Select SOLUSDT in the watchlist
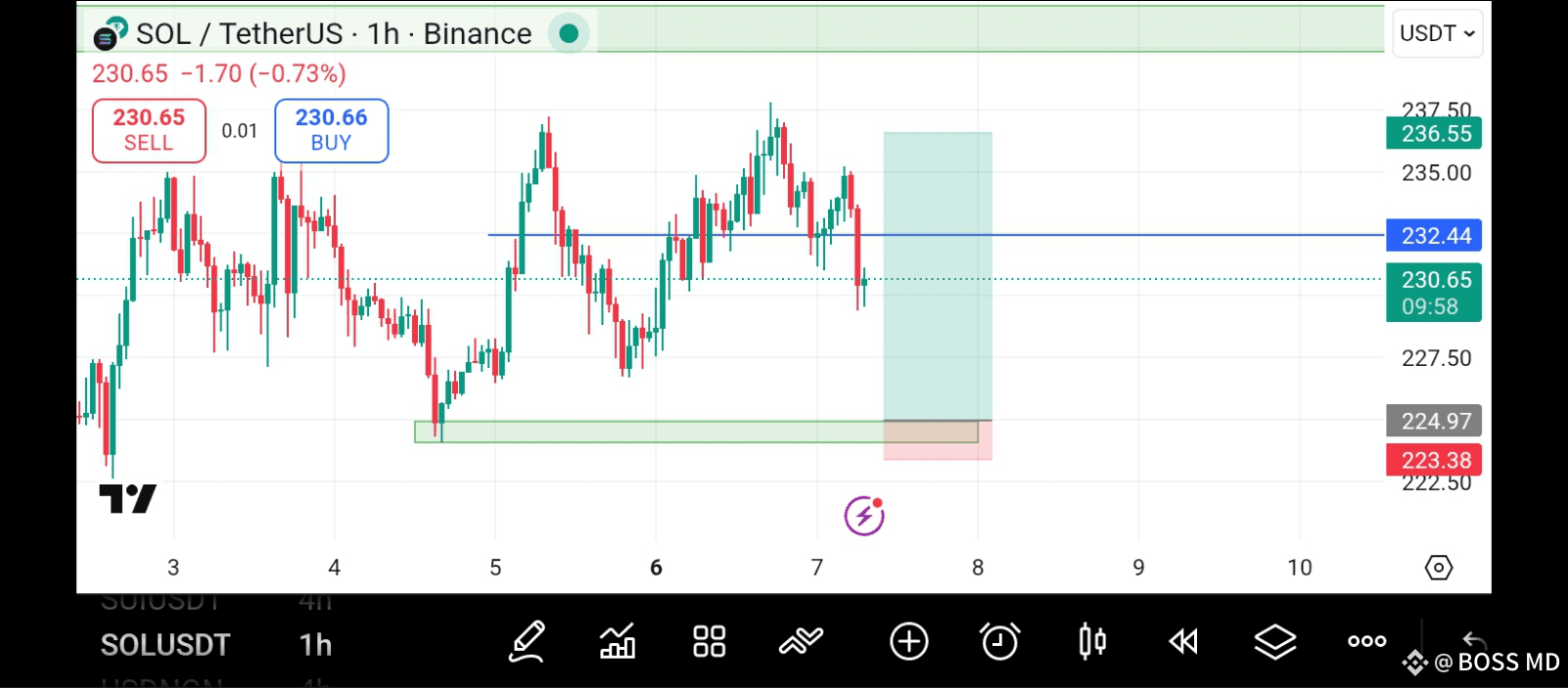Image resolution: width=1568 pixels, height=688 pixels. [164, 645]
